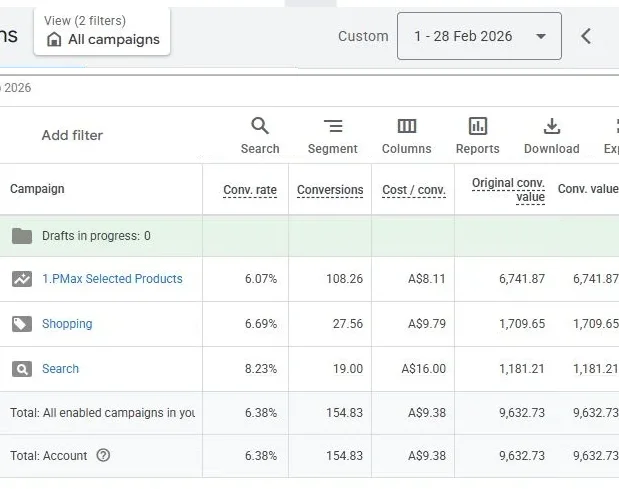Sort by Original conv. value column header
Viewport: 619px width, 489px height.
point(508,190)
